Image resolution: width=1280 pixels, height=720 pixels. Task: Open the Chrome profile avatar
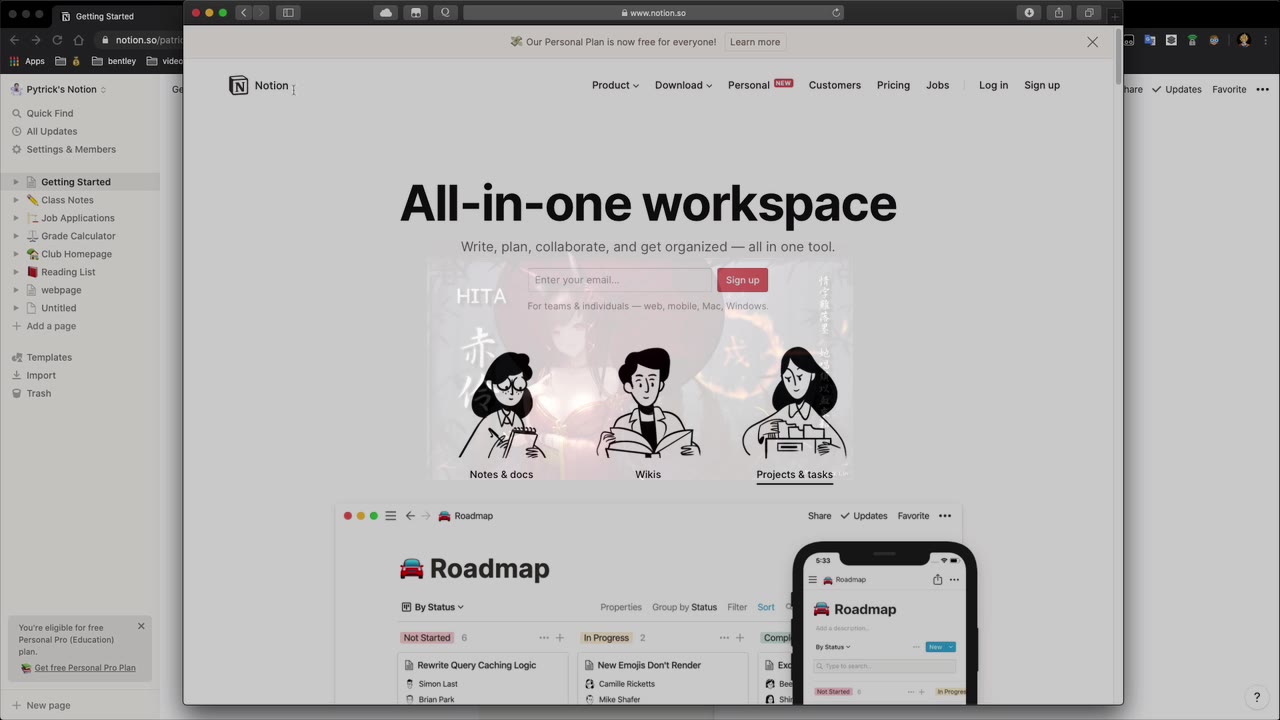click(1244, 40)
